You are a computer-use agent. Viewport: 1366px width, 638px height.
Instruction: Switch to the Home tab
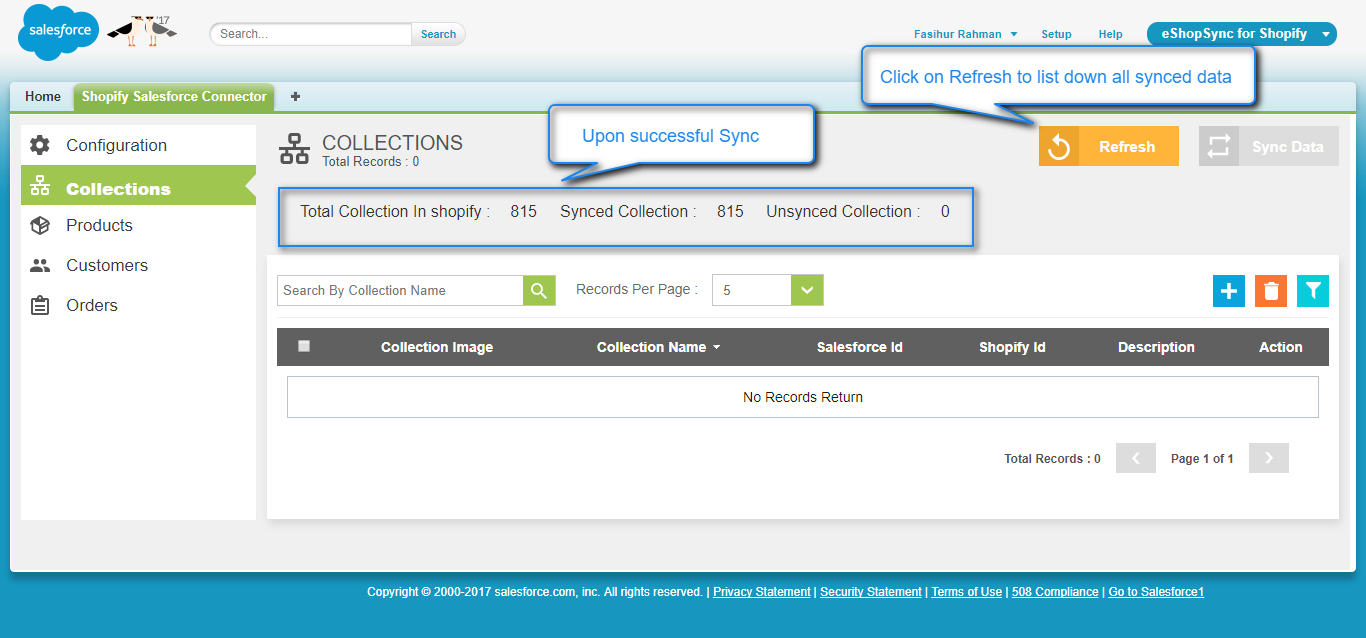43,97
